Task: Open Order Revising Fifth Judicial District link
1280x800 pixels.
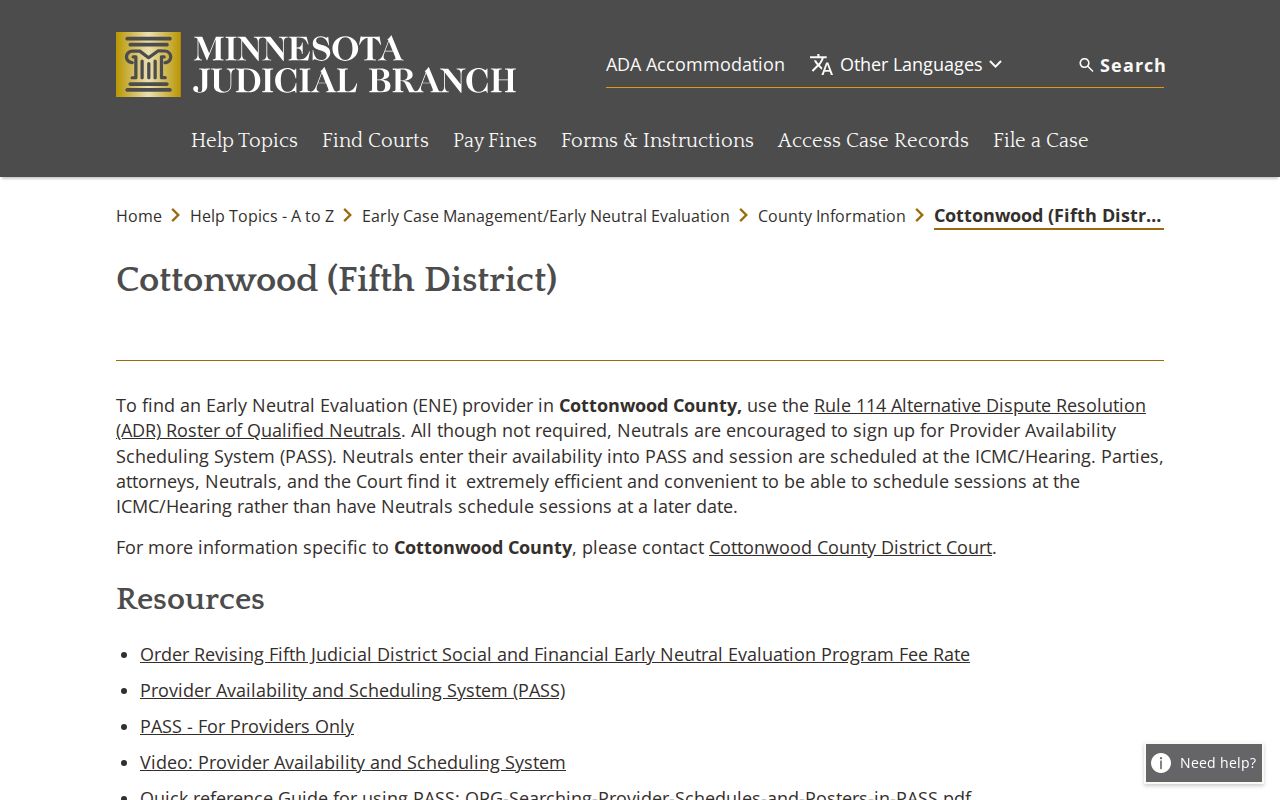Action: pos(555,655)
